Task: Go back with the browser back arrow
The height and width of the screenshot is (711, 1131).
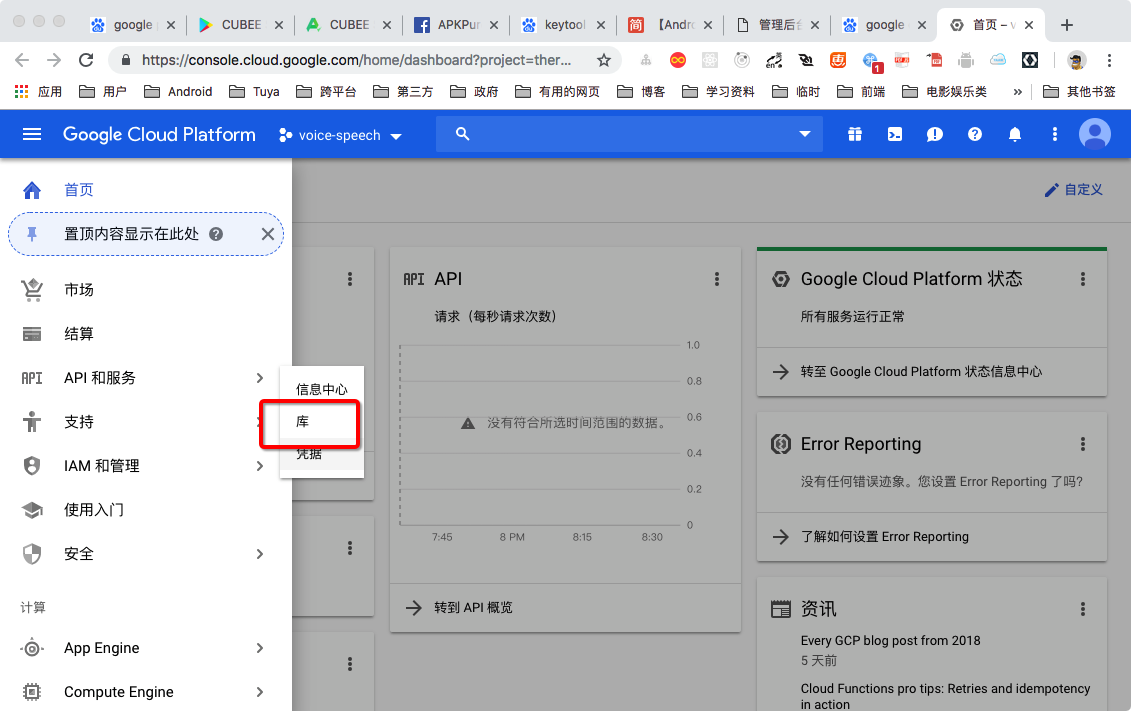Action: (22, 60)
